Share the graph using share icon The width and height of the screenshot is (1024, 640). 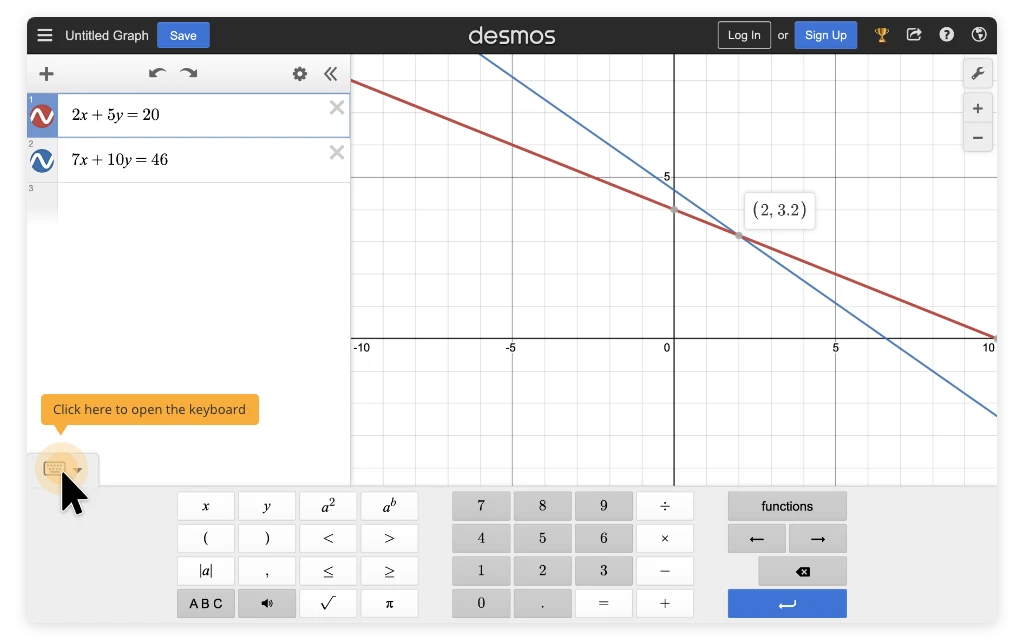point(914,35)
